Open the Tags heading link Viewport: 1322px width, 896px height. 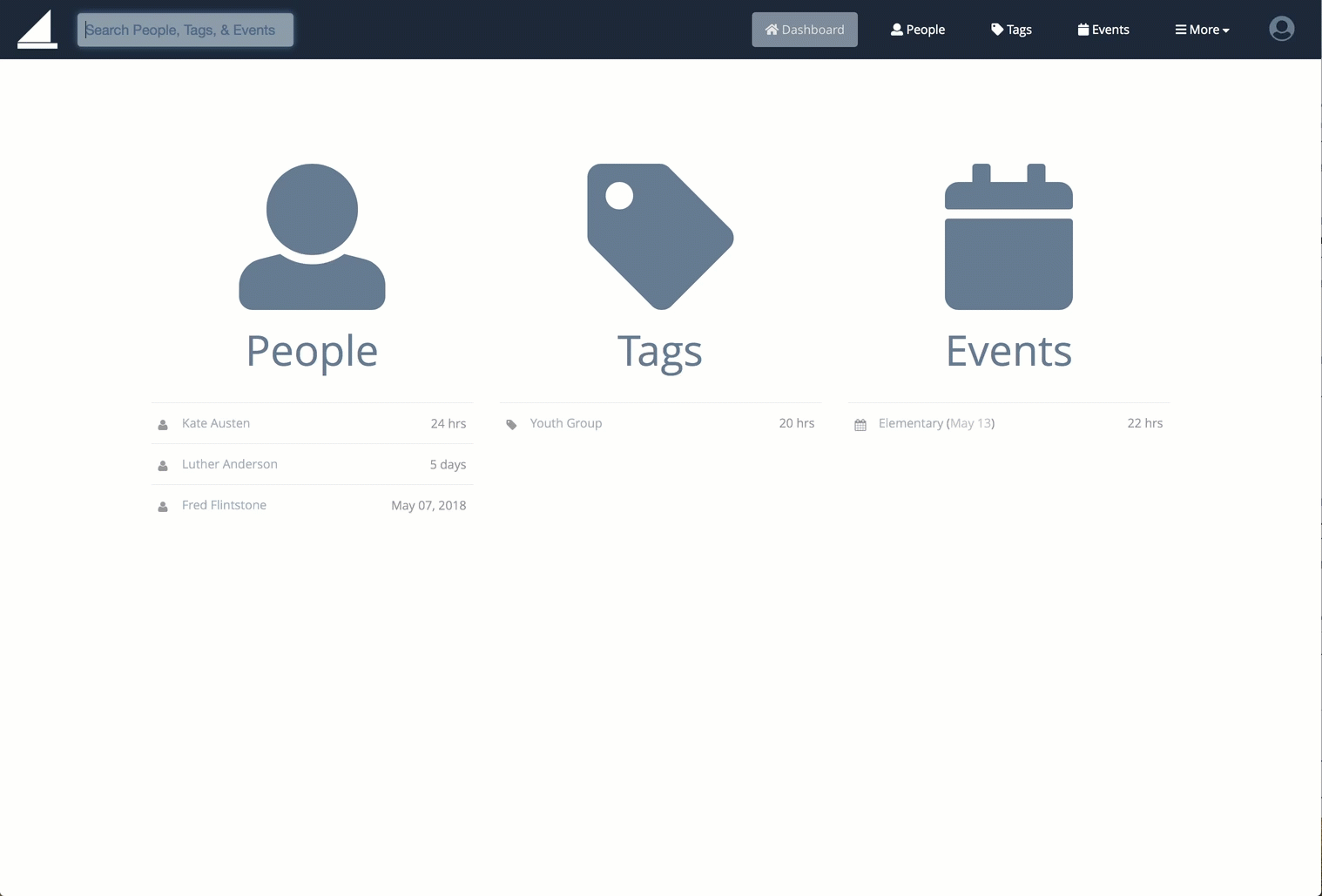(660, 351)
